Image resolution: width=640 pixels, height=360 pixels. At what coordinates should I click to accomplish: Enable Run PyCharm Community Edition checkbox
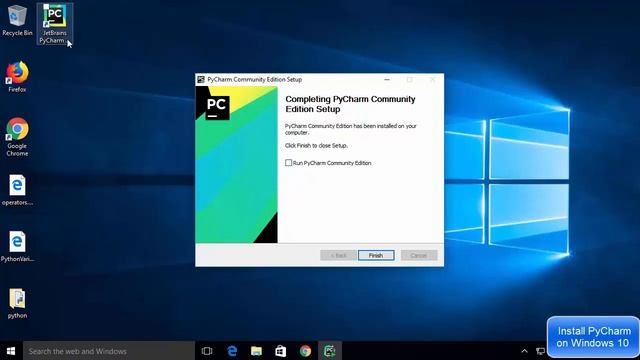coord(289,163)
